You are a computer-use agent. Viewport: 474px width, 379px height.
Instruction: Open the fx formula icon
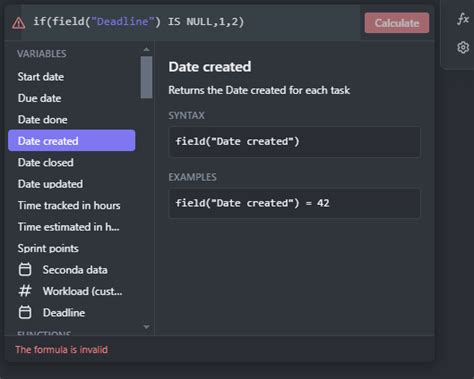[463, 19]
